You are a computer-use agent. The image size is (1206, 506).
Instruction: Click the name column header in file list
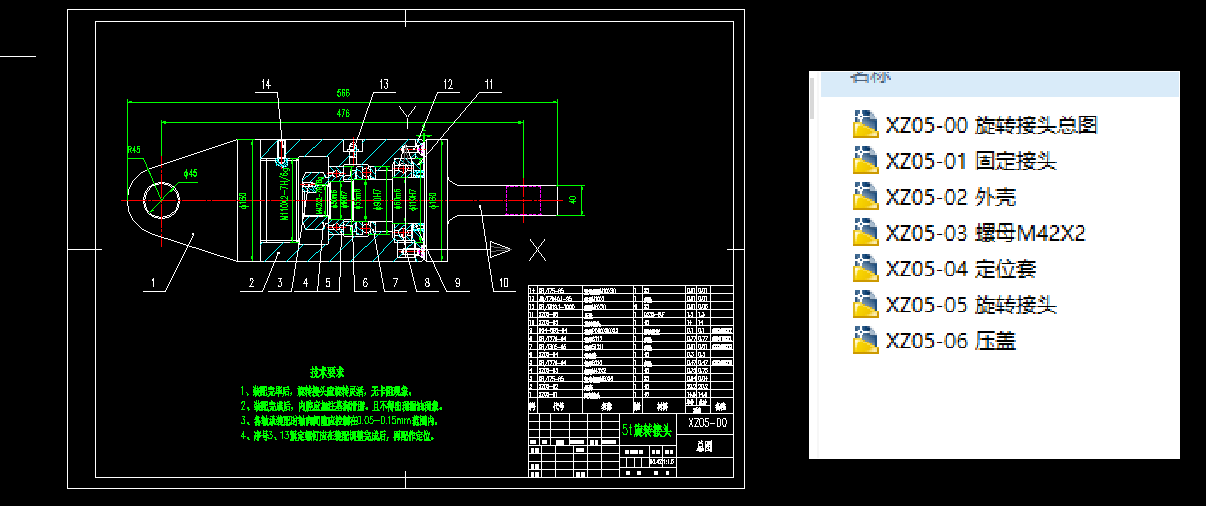coord(871,77)
